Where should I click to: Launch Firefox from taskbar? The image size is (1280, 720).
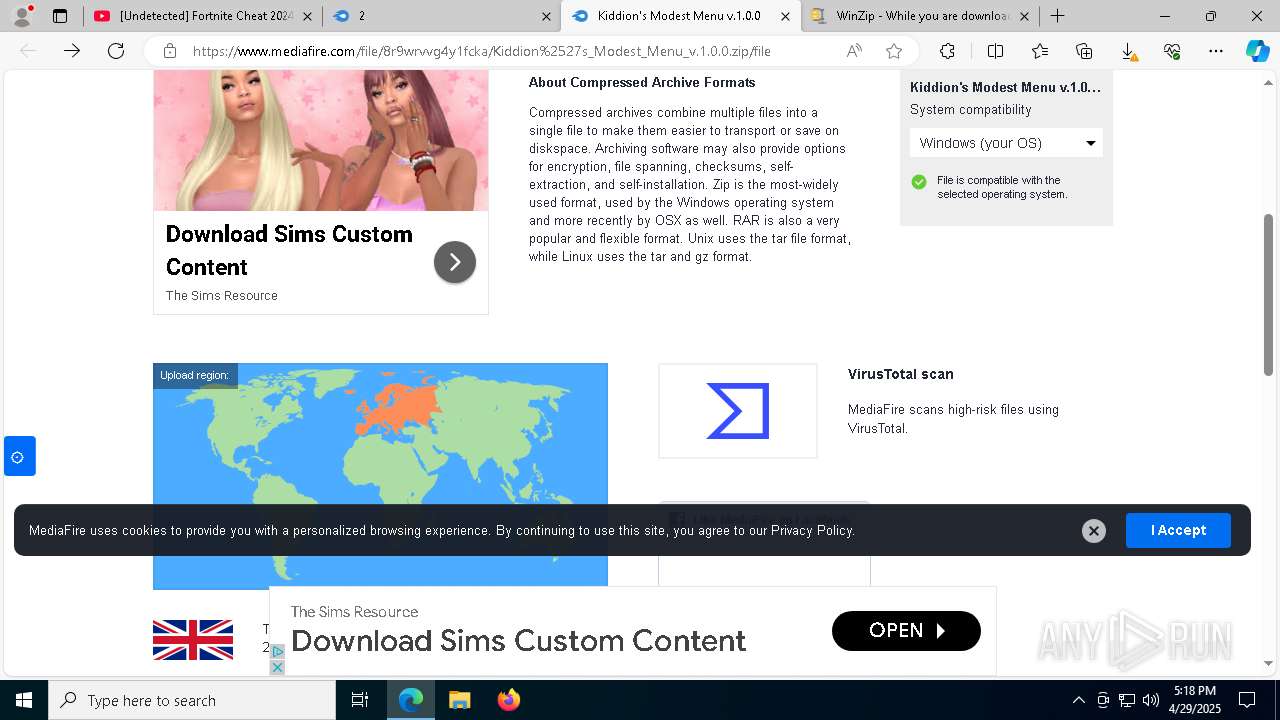click(x=509, y=700)
